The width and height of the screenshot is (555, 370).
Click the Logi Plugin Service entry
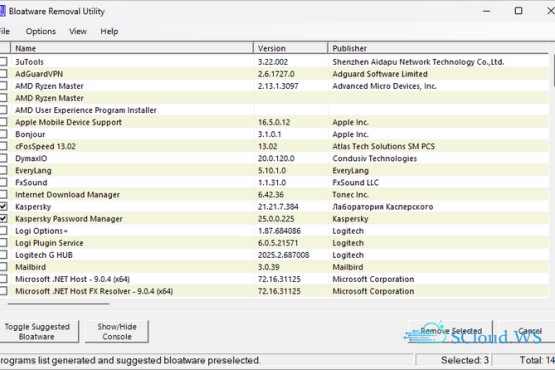click(49, 243)
